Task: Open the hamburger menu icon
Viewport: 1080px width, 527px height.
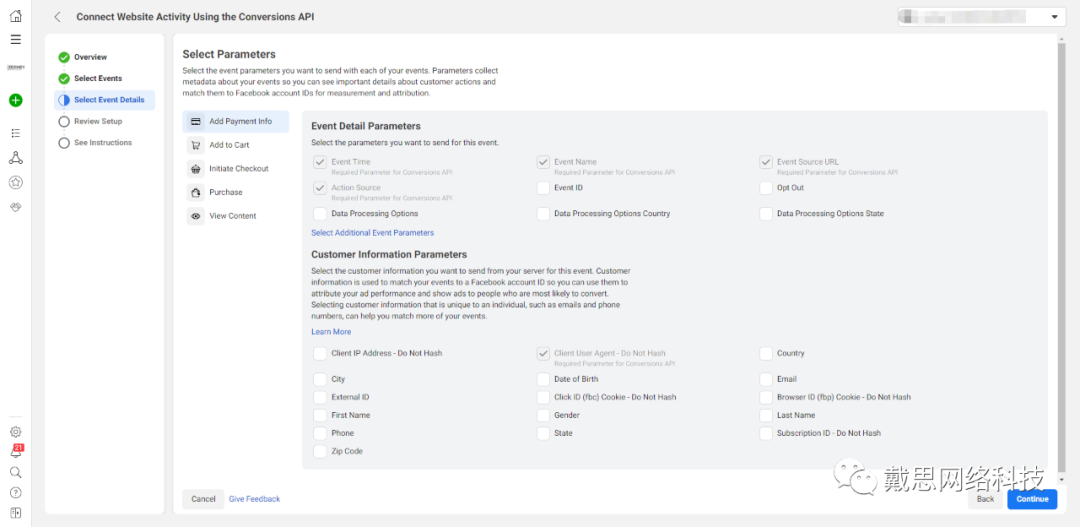Action: click(x=15, y=39)
